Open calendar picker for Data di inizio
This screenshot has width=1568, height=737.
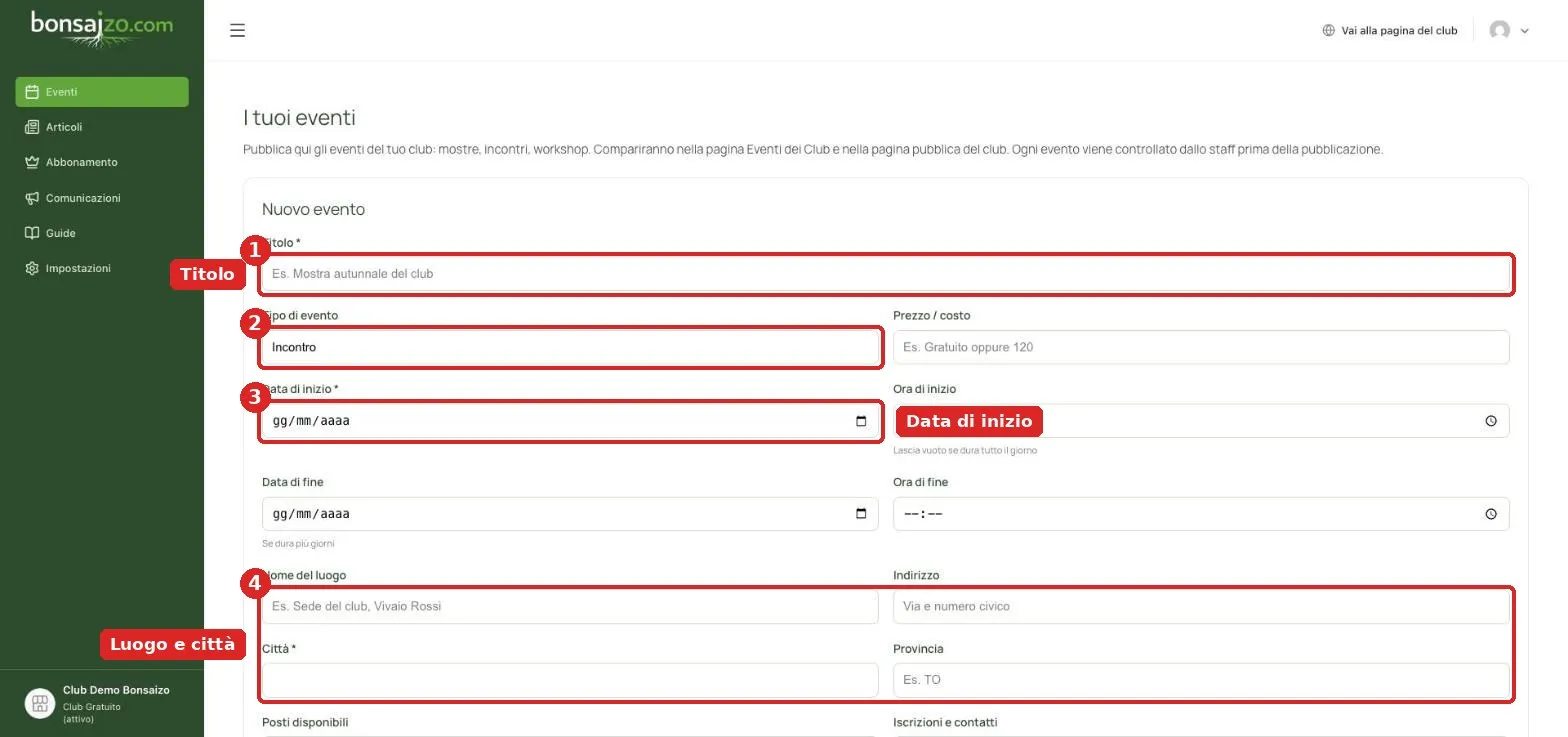(x=861, y=421)
